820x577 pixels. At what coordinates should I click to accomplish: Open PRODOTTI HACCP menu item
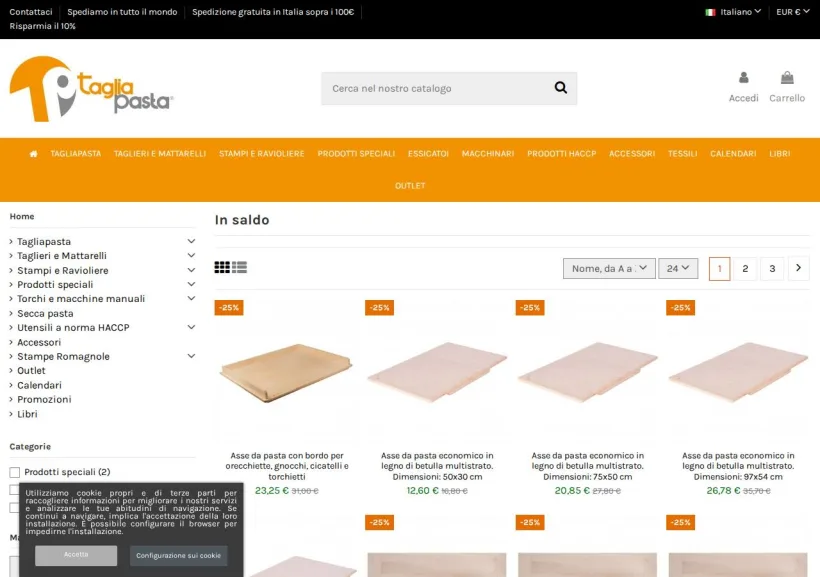tap(562, 154)
